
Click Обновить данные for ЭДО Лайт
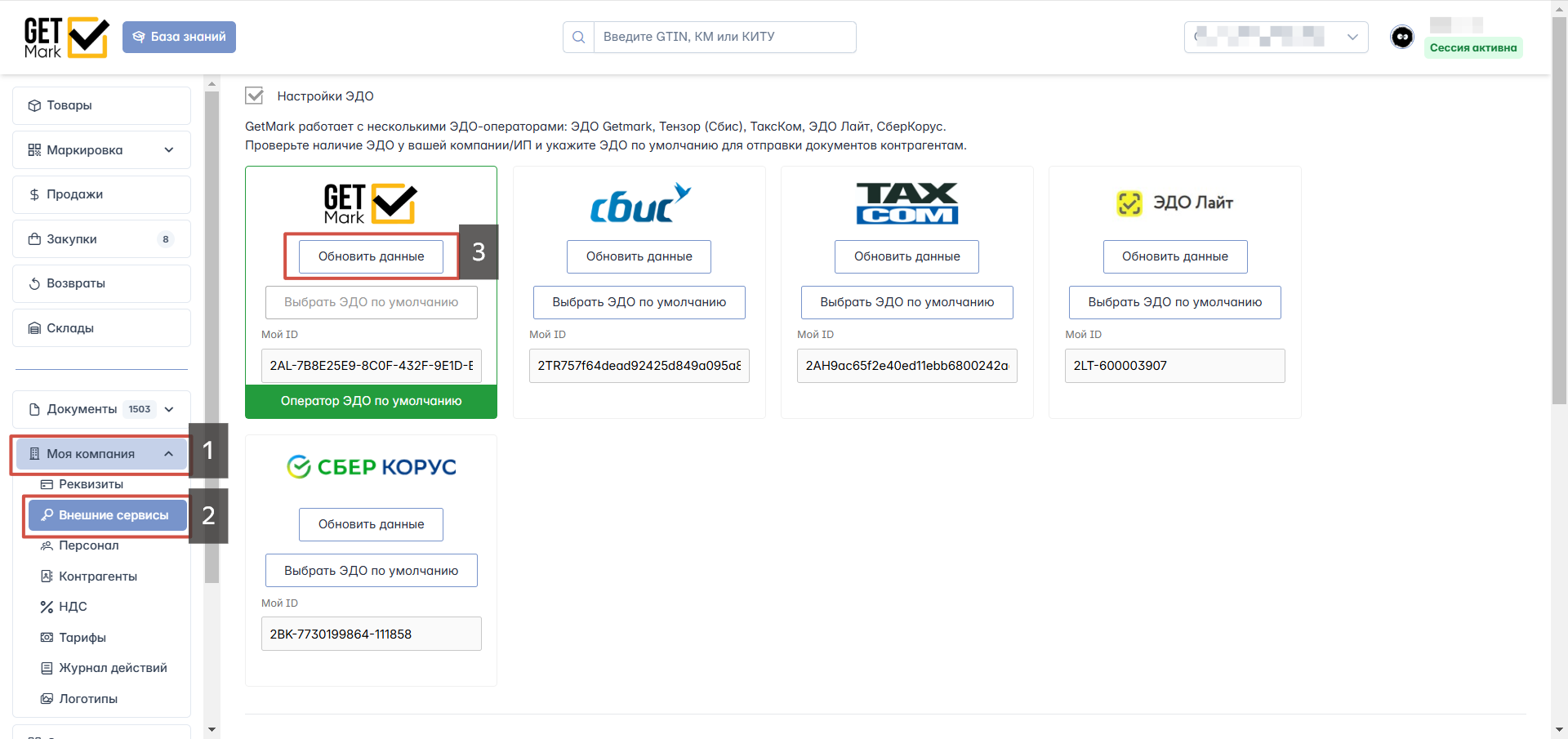click(x=1175, y=256)
